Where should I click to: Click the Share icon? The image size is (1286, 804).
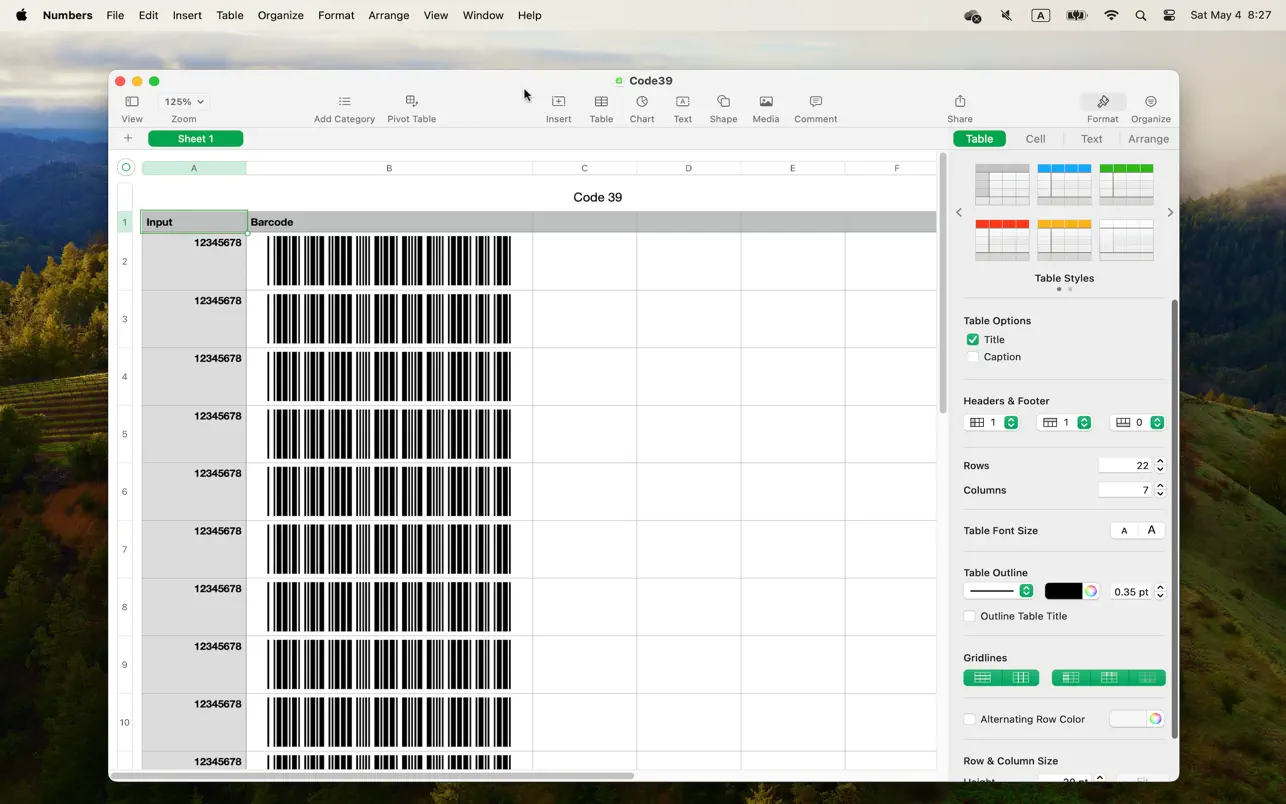pos(958,102)
